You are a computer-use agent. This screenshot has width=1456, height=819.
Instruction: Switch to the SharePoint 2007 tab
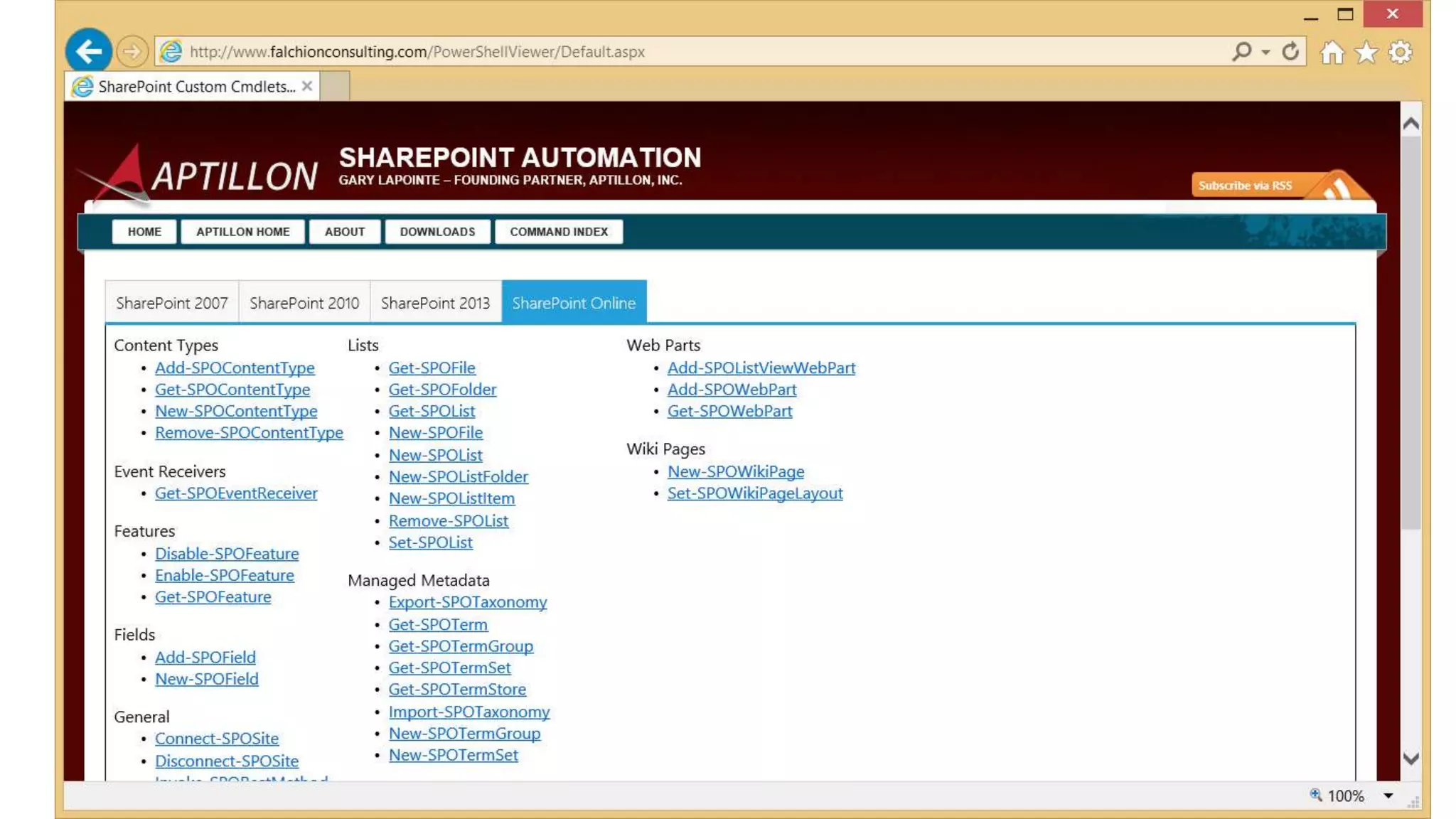coord(172,303)
